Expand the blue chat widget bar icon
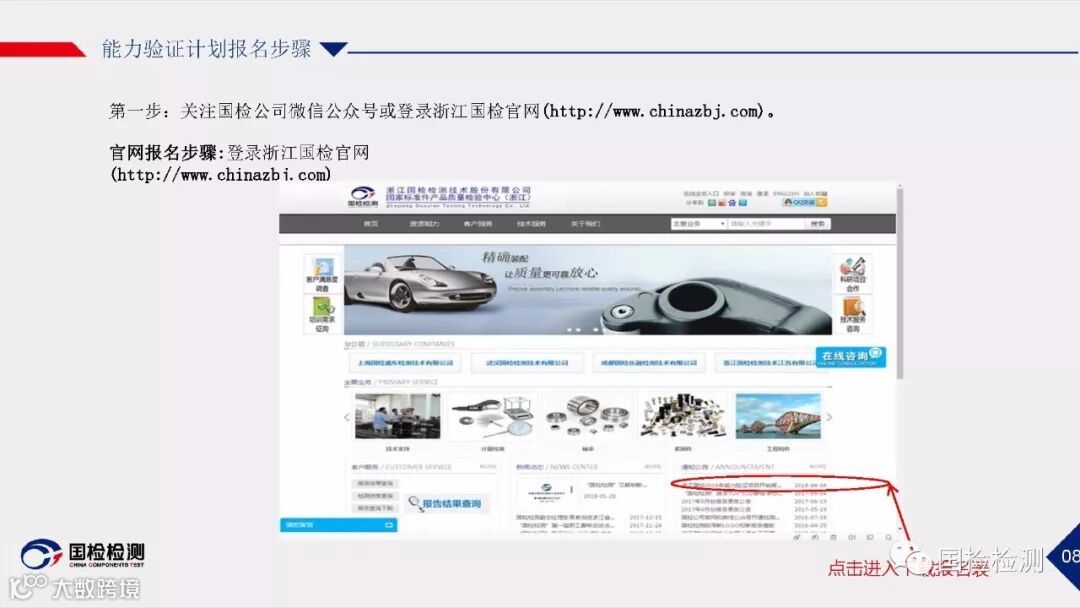The image size is (1080, 608). (x=388, y=525)
